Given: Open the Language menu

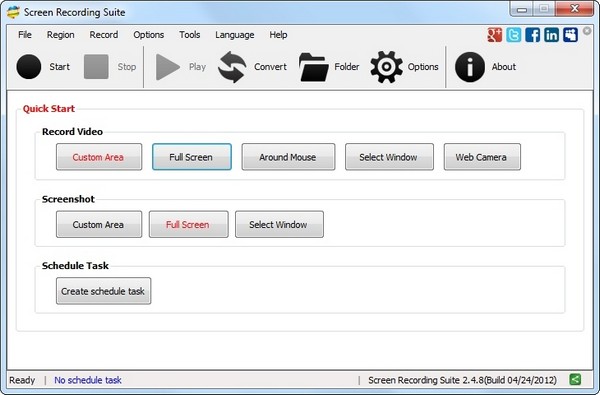Looking at the screenshot, I should tap(235, 35).
